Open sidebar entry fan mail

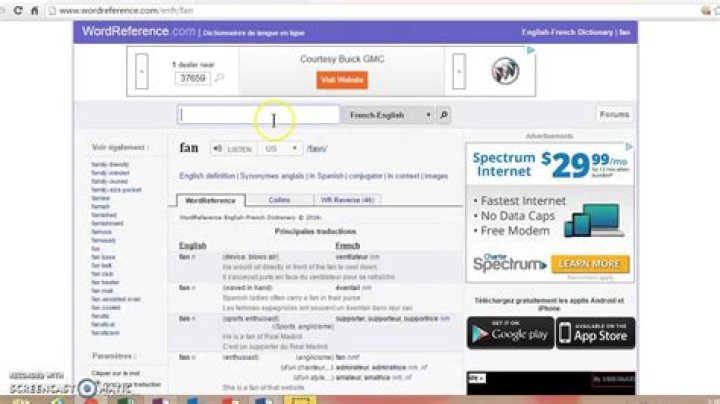(101, 291)
